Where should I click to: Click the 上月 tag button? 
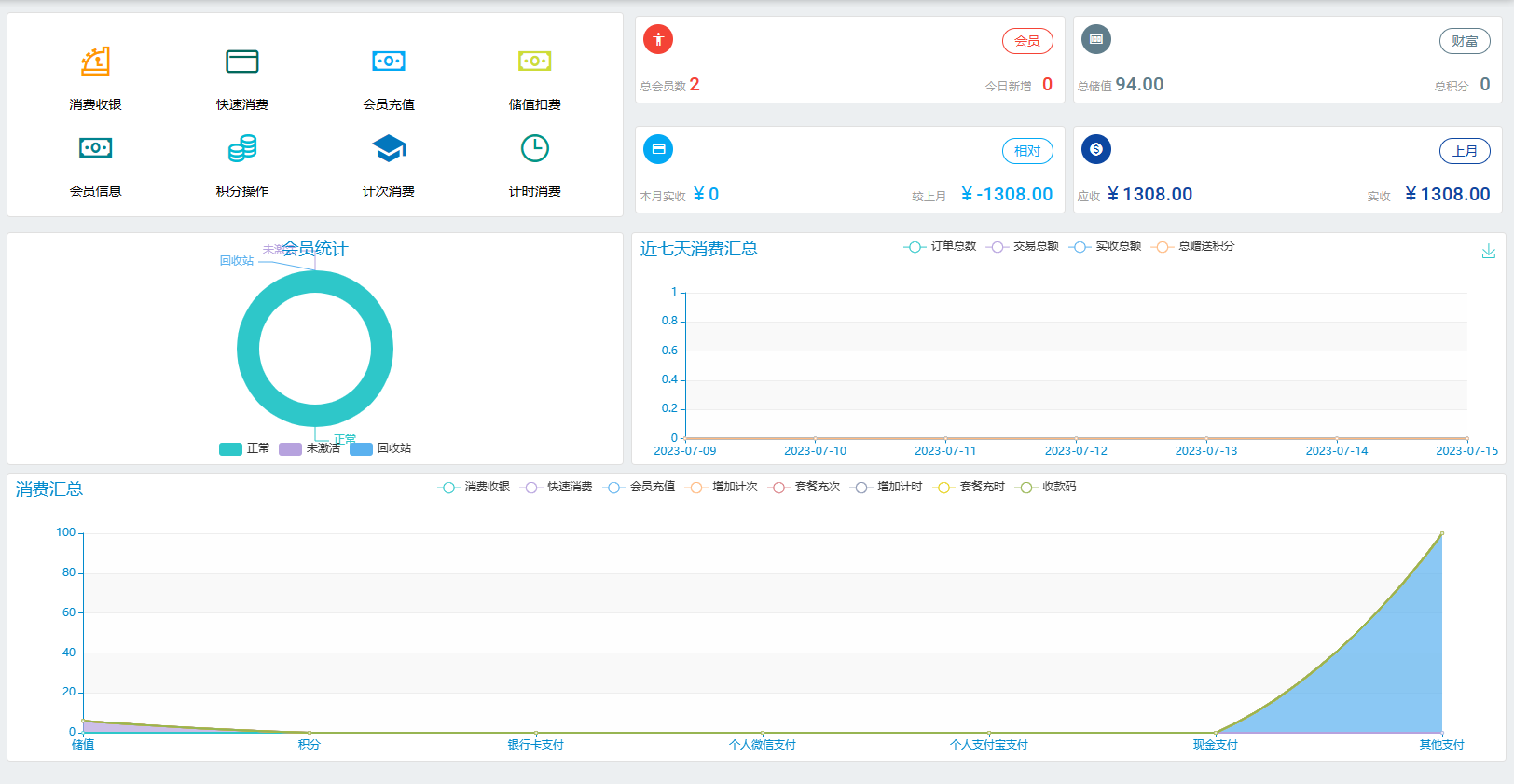pos(1465,151)
